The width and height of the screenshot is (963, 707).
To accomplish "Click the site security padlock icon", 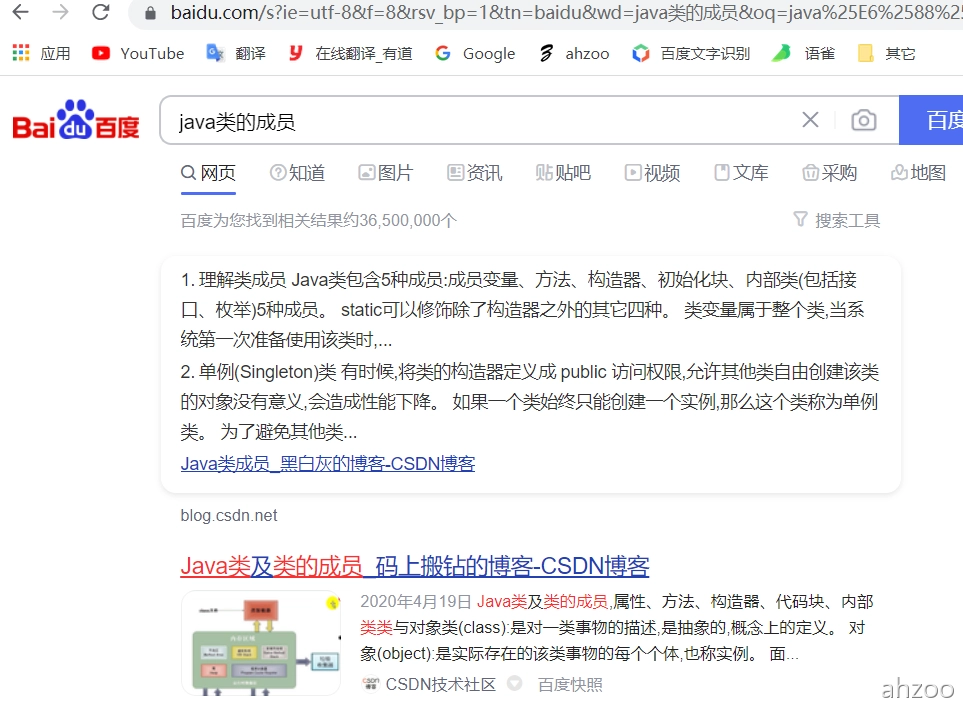I will pyautogui.click(x=150, y=15).
